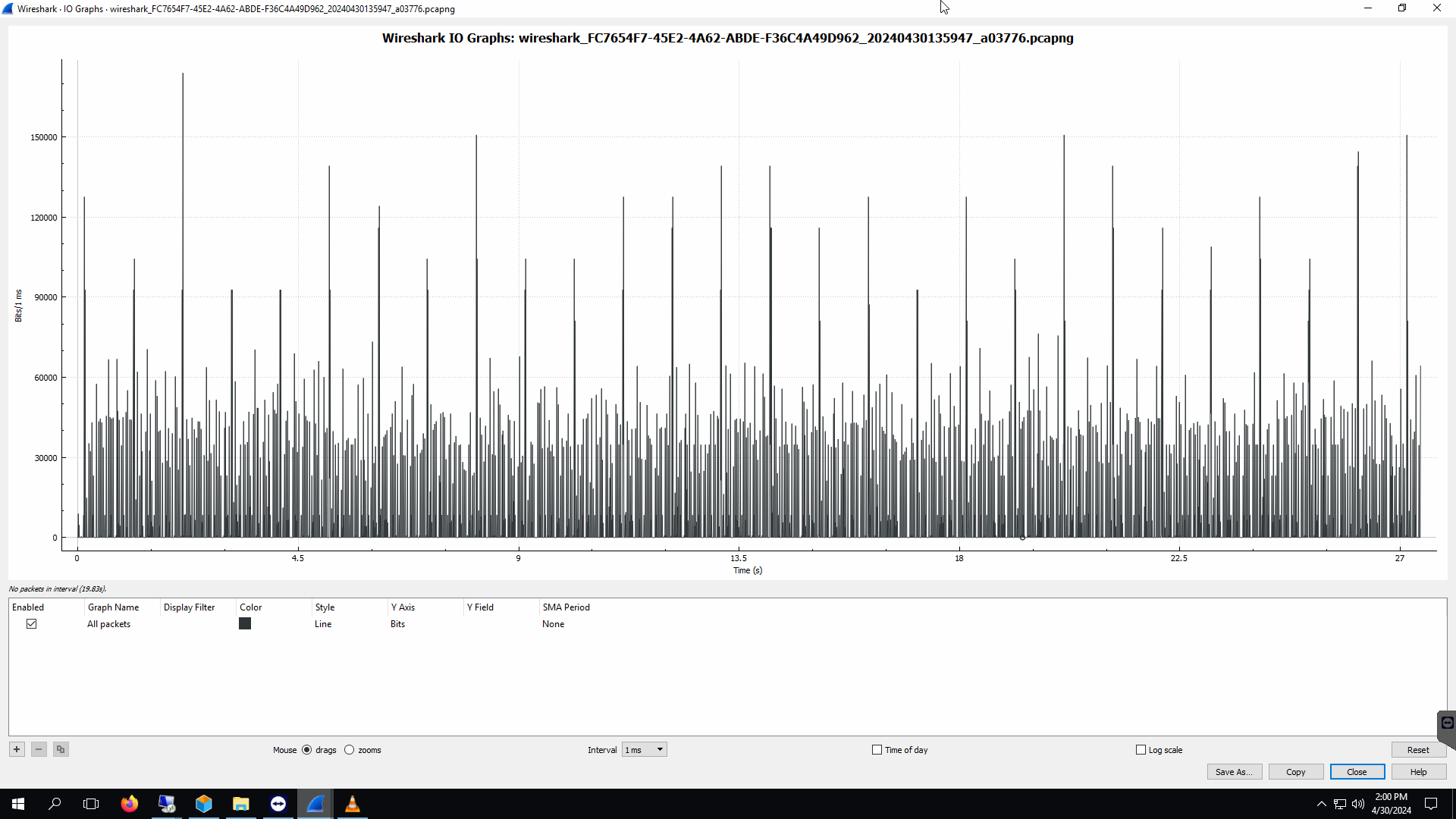Viewport: 1456px width, 819px height.
Task: Click the All packets color swatch
Action: 245,624
